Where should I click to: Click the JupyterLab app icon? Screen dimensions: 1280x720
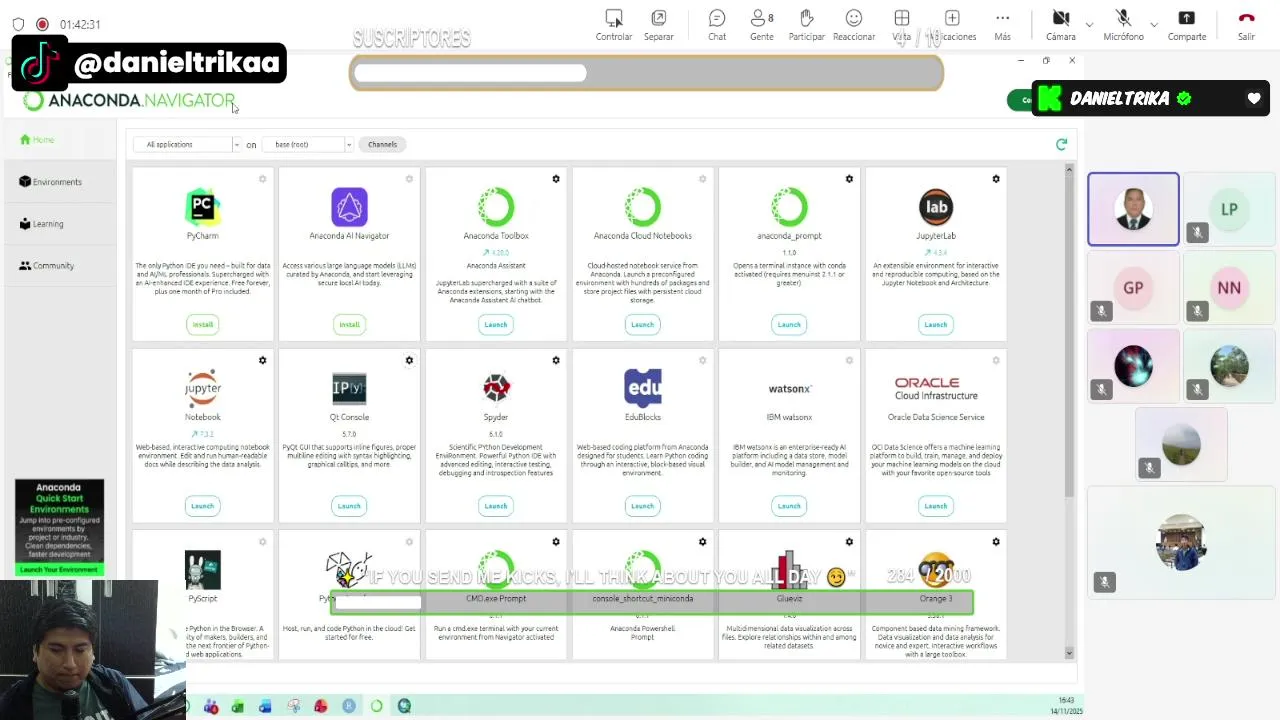[936, 207]
